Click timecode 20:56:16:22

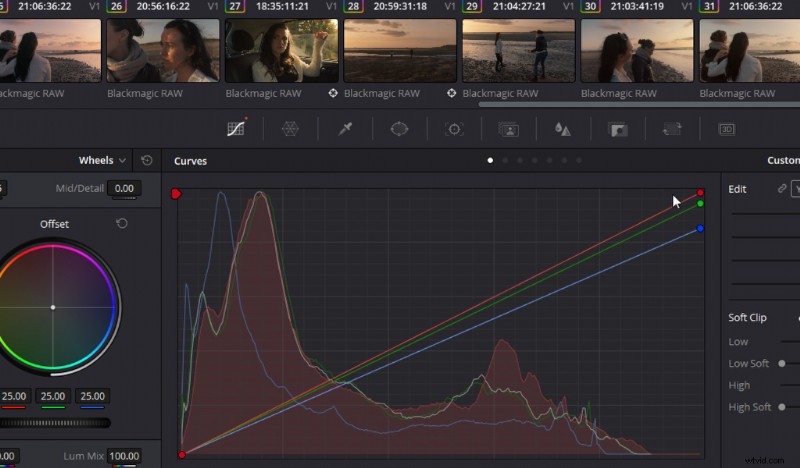(x=163, y=6)
